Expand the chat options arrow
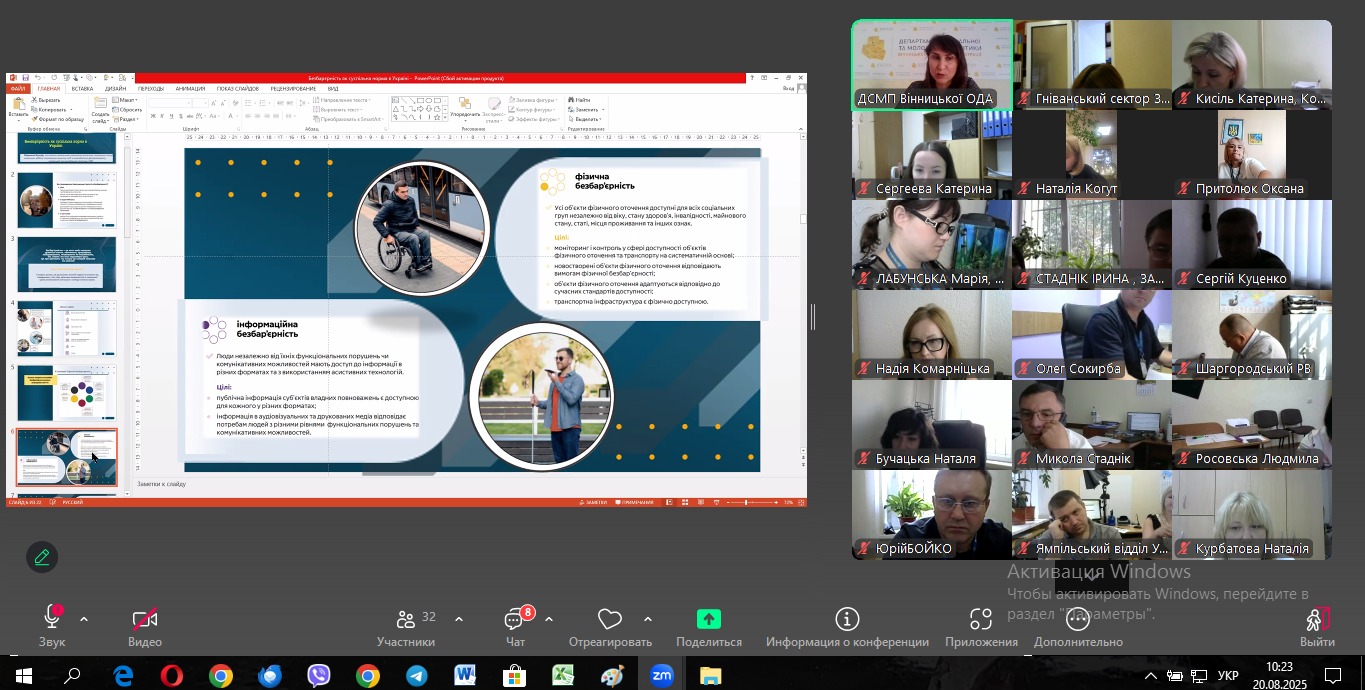 [549, 619]
